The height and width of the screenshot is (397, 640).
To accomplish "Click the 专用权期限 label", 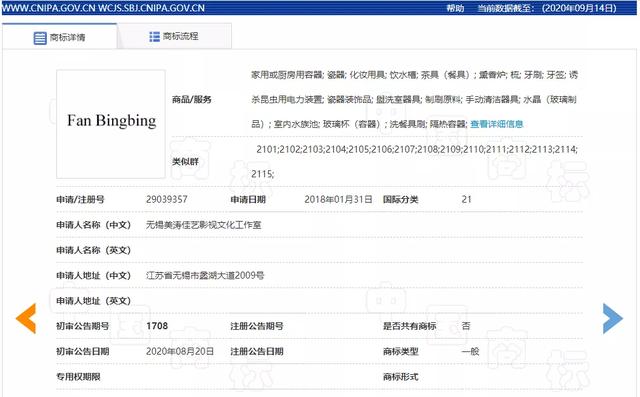I will (x=78, y=377).
